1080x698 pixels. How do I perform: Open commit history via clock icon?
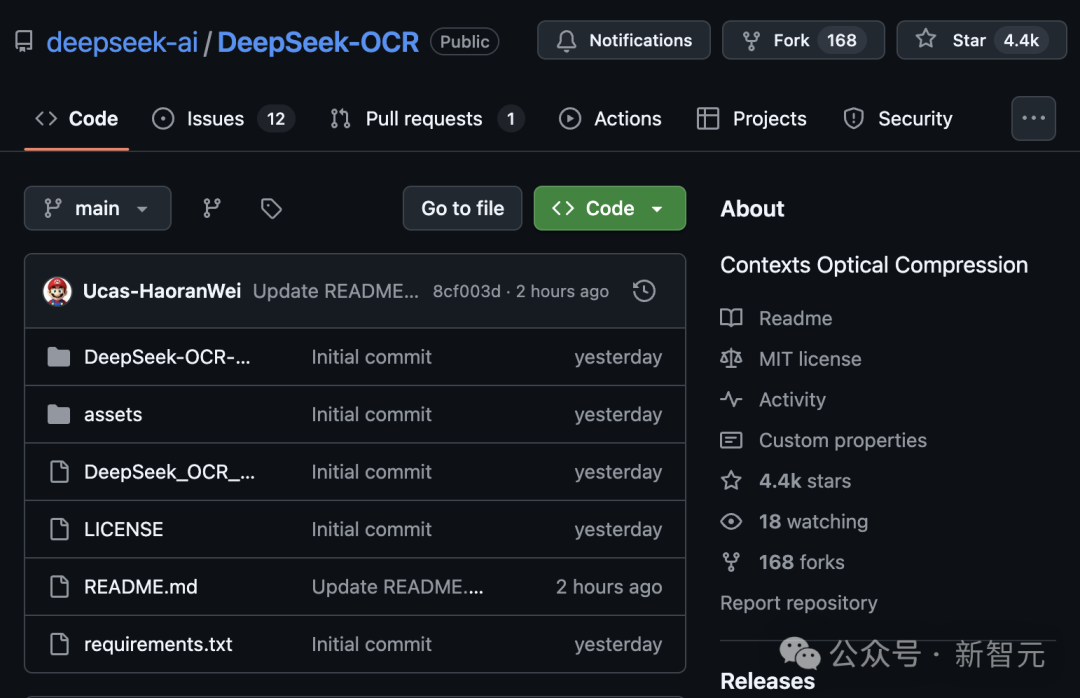pyautogui.click(x=644, y=291)
